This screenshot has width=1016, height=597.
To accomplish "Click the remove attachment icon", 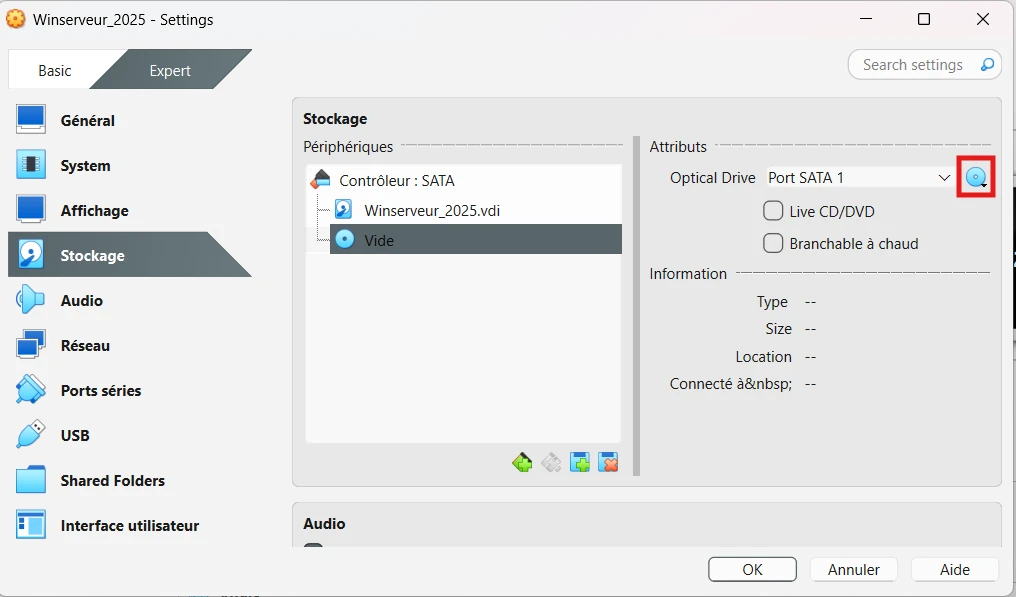I will 608,463.
